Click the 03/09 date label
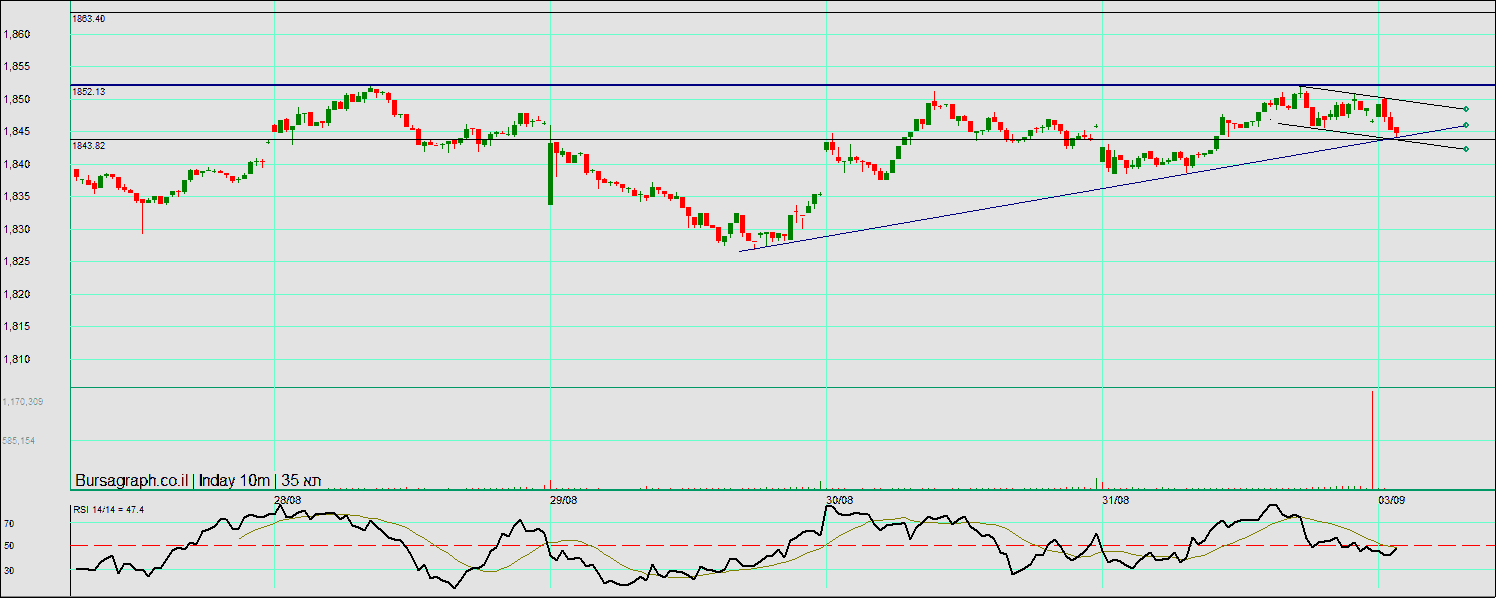The height and width of the screenshot is (598, 1496). point(1392,500)
